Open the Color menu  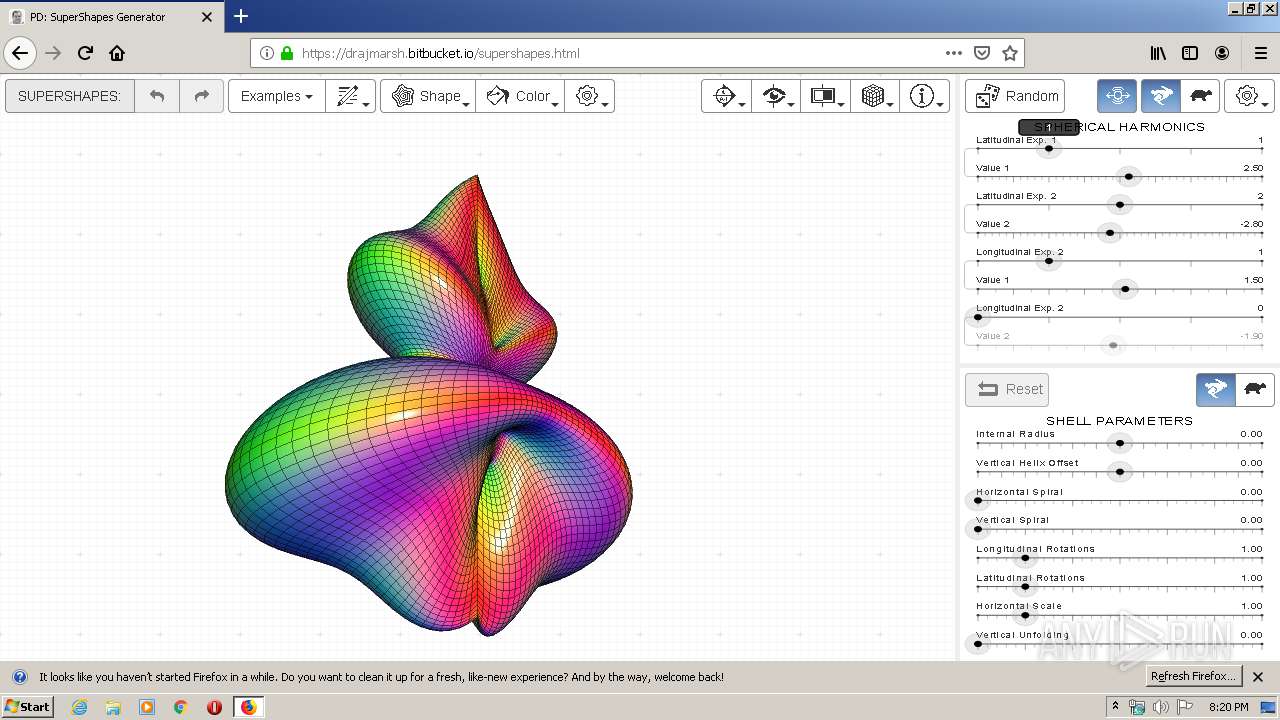[520, 96]
